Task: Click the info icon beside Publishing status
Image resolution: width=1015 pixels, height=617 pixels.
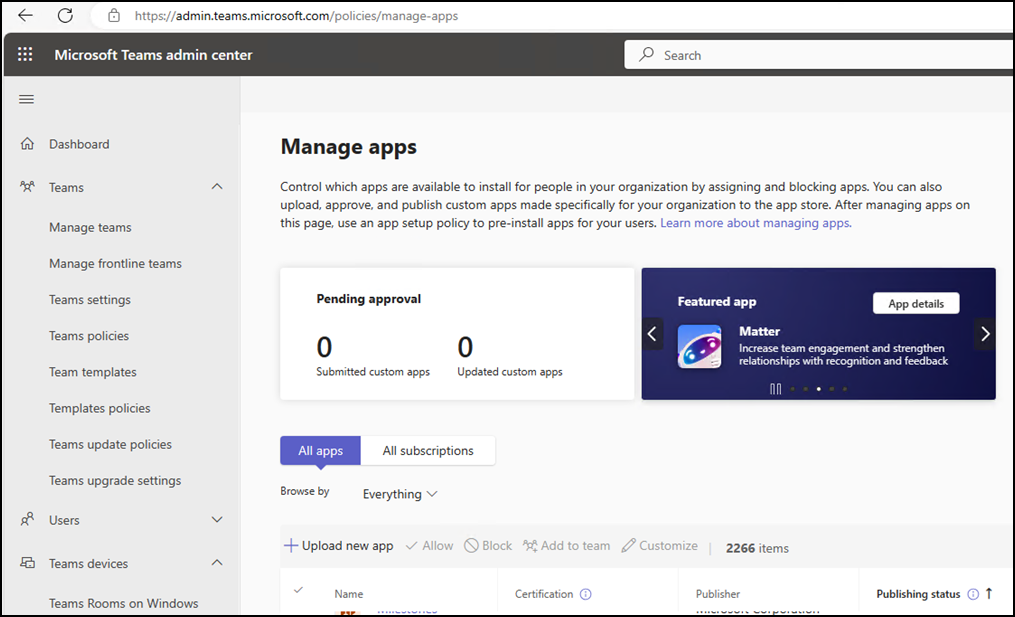Action: (973, 594)
